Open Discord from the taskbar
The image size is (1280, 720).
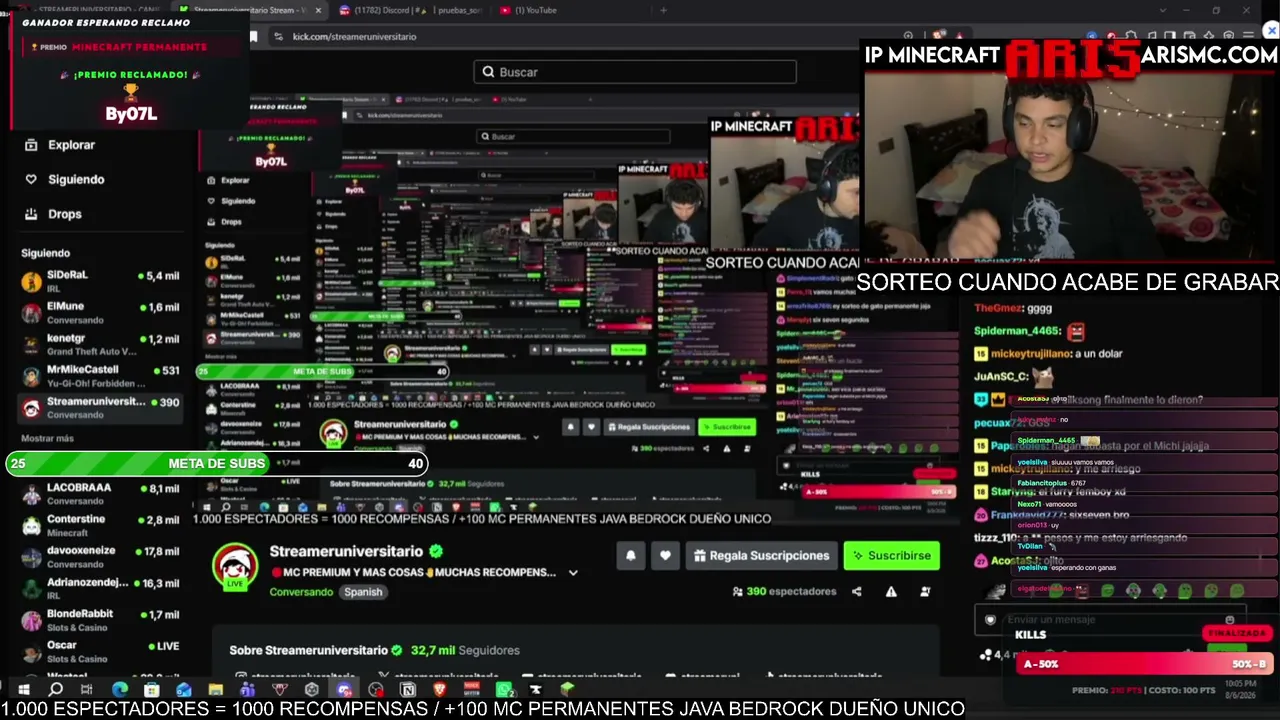(x=344, y=689)
